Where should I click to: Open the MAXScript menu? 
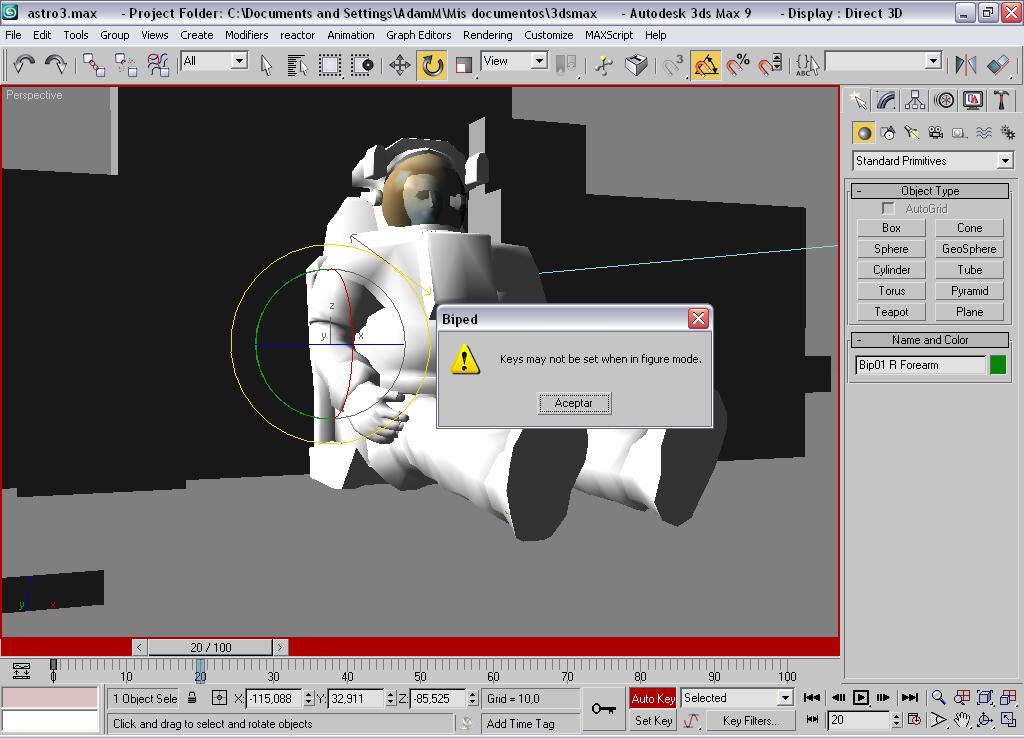pyautogui.click(x=609, y=35)
